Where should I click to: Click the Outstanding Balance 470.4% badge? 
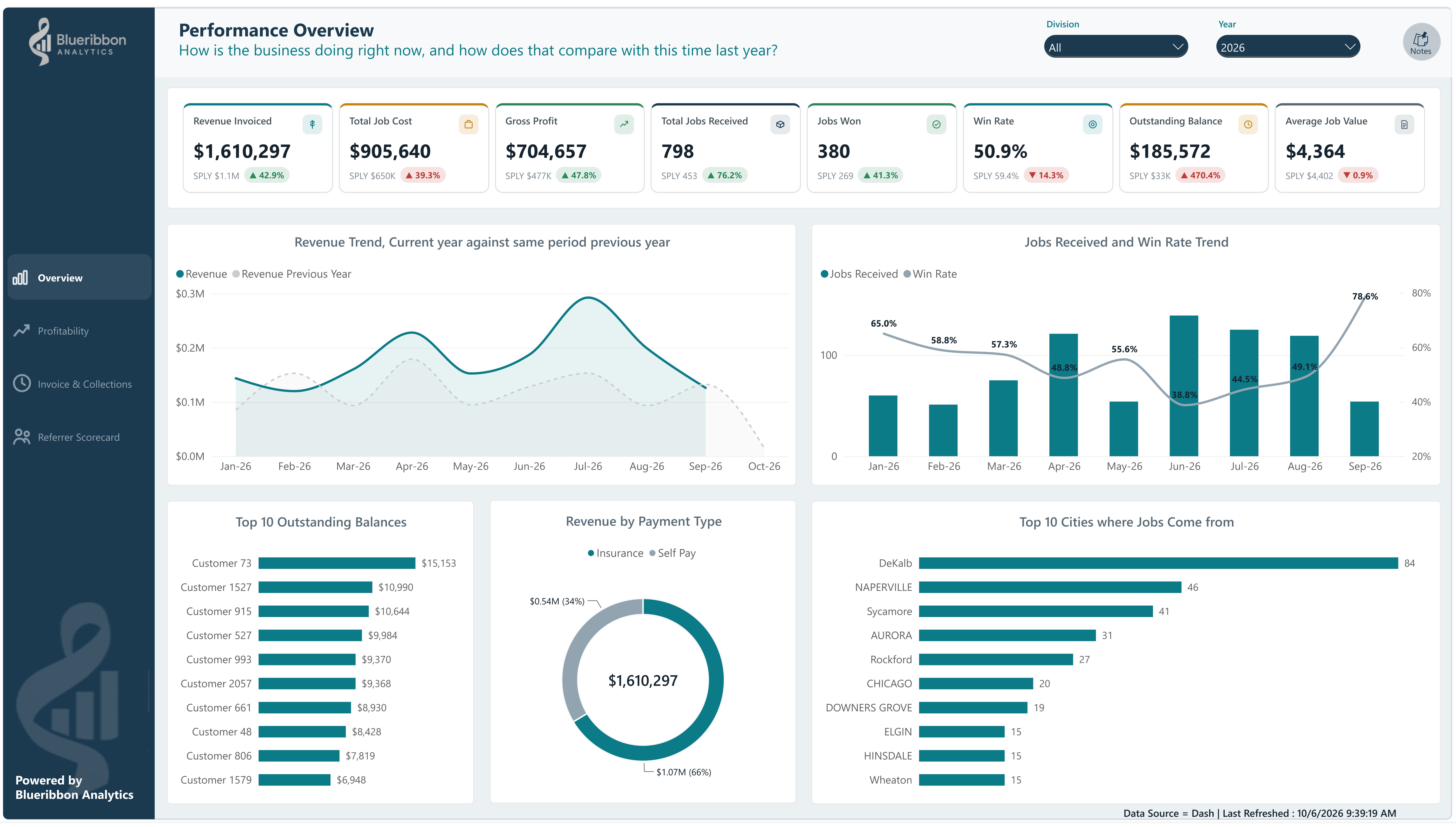[1200, 176]
